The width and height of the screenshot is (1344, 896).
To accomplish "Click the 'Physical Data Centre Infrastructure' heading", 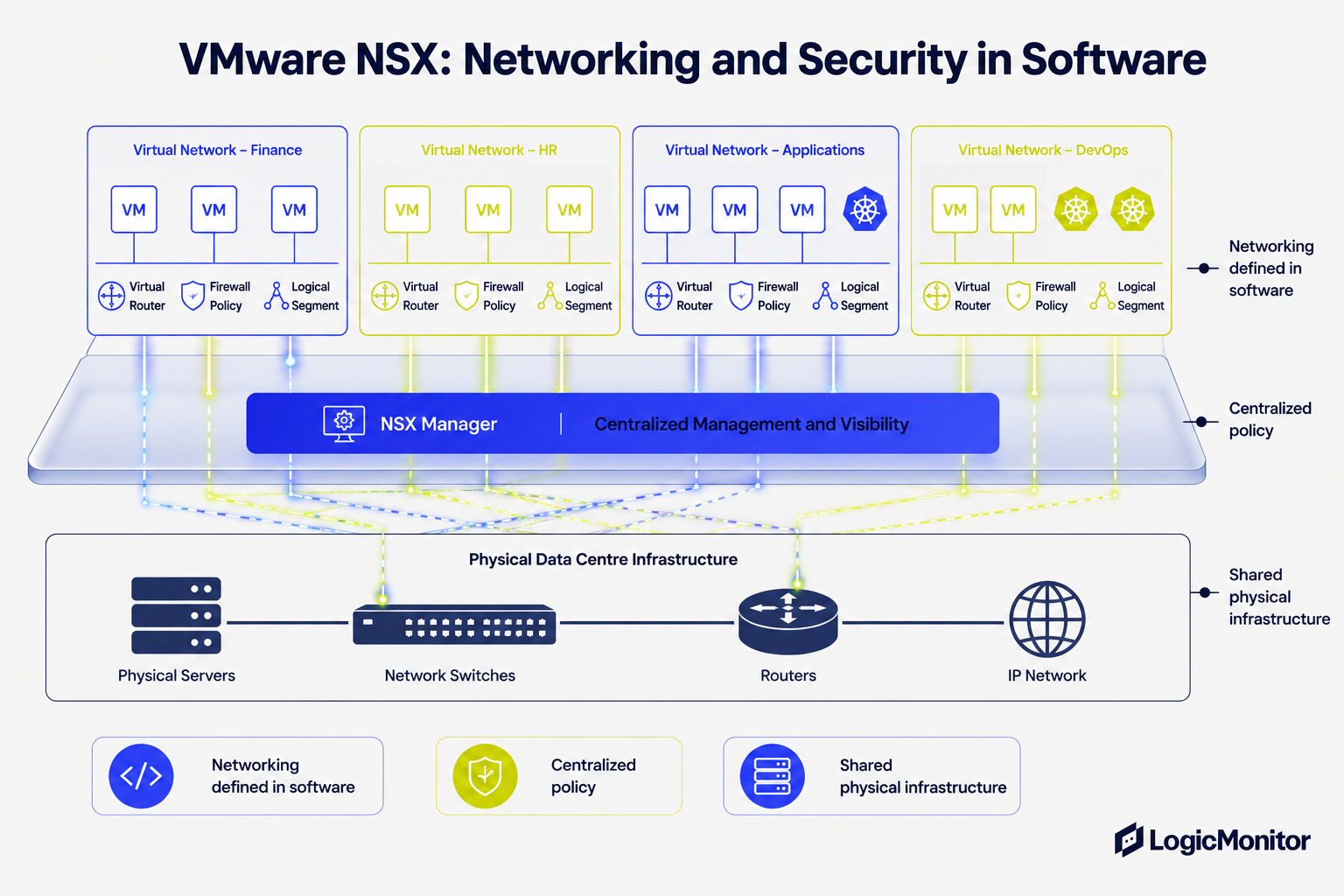I will pos(603,559).
